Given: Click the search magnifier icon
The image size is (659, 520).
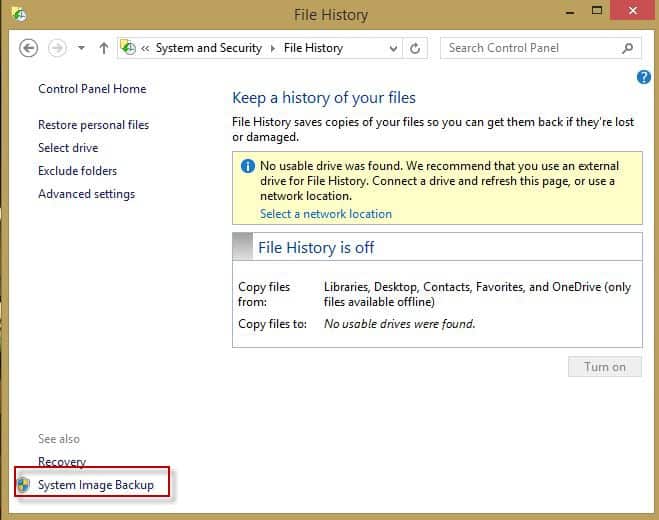Looking at the screenshot, I should [627, 48].
